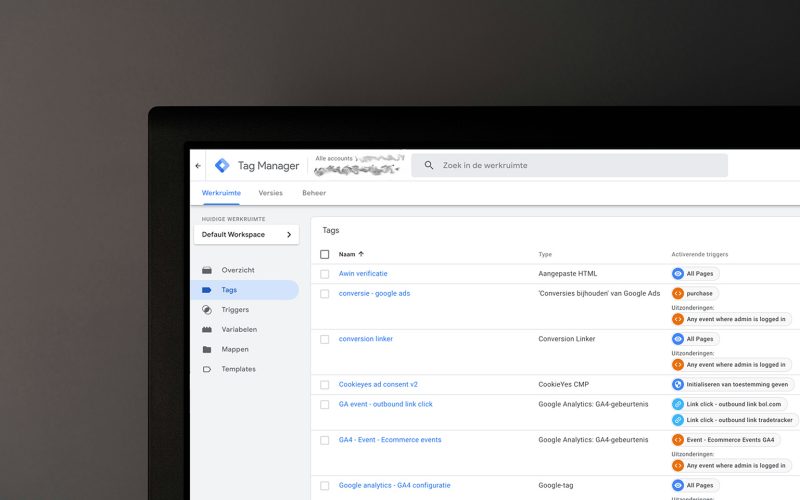The width and height of the screenshot is (800, 500).
Task: Click admin logged in exception under conversion linker
Action: point(731,365)
